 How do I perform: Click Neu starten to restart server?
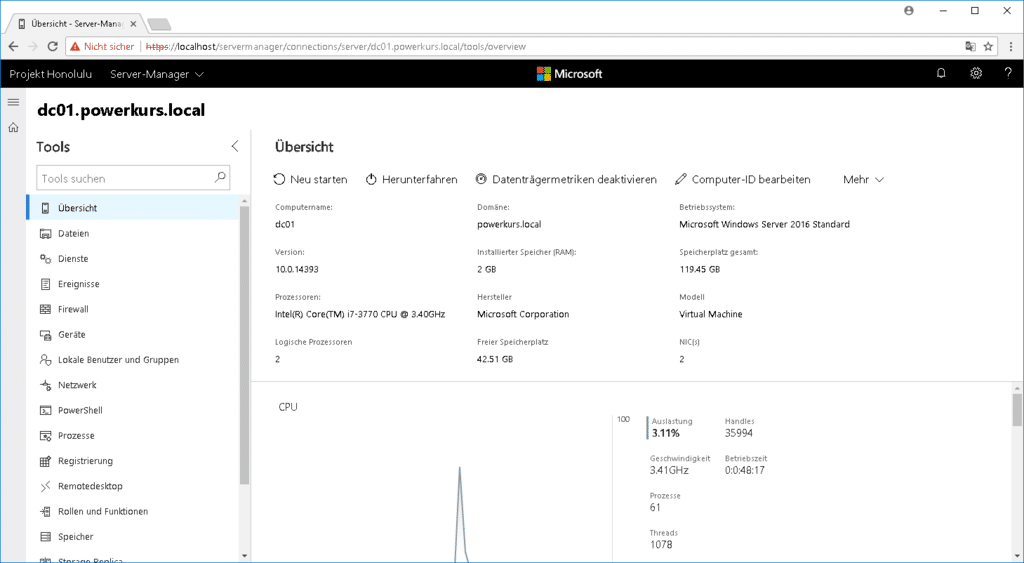[310, 179]
